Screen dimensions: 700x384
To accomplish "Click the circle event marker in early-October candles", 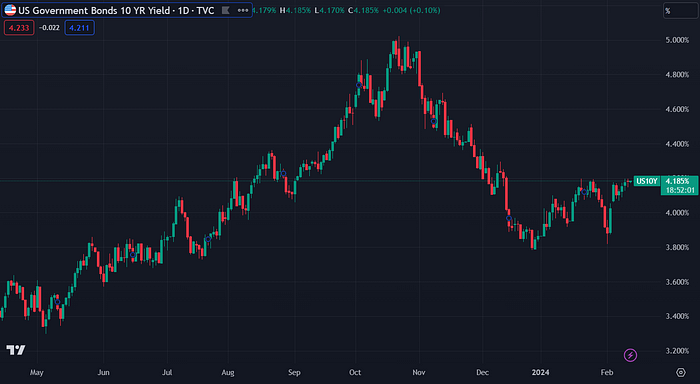I will 358,85.
